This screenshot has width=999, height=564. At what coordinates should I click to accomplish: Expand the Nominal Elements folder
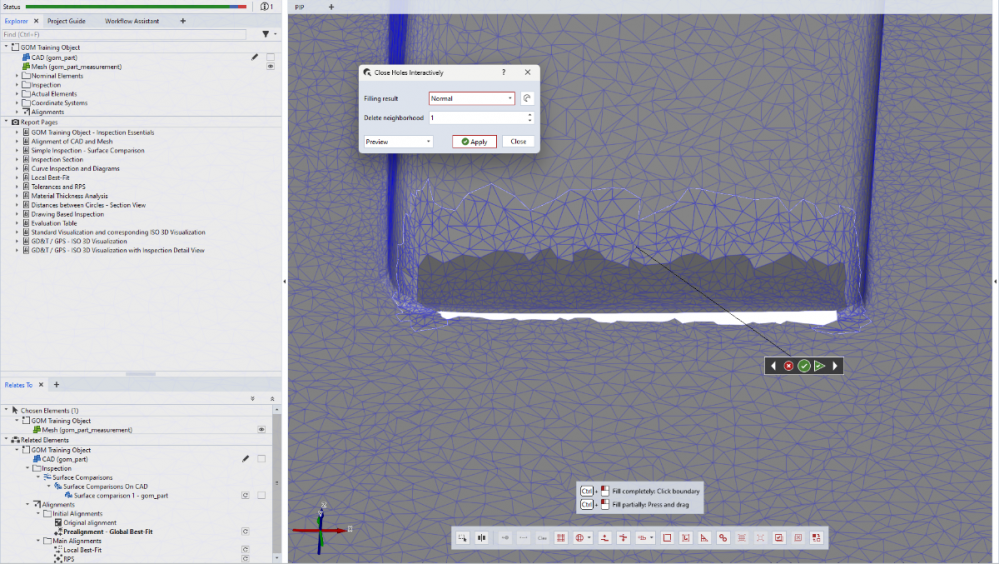[x=17, y=76]
